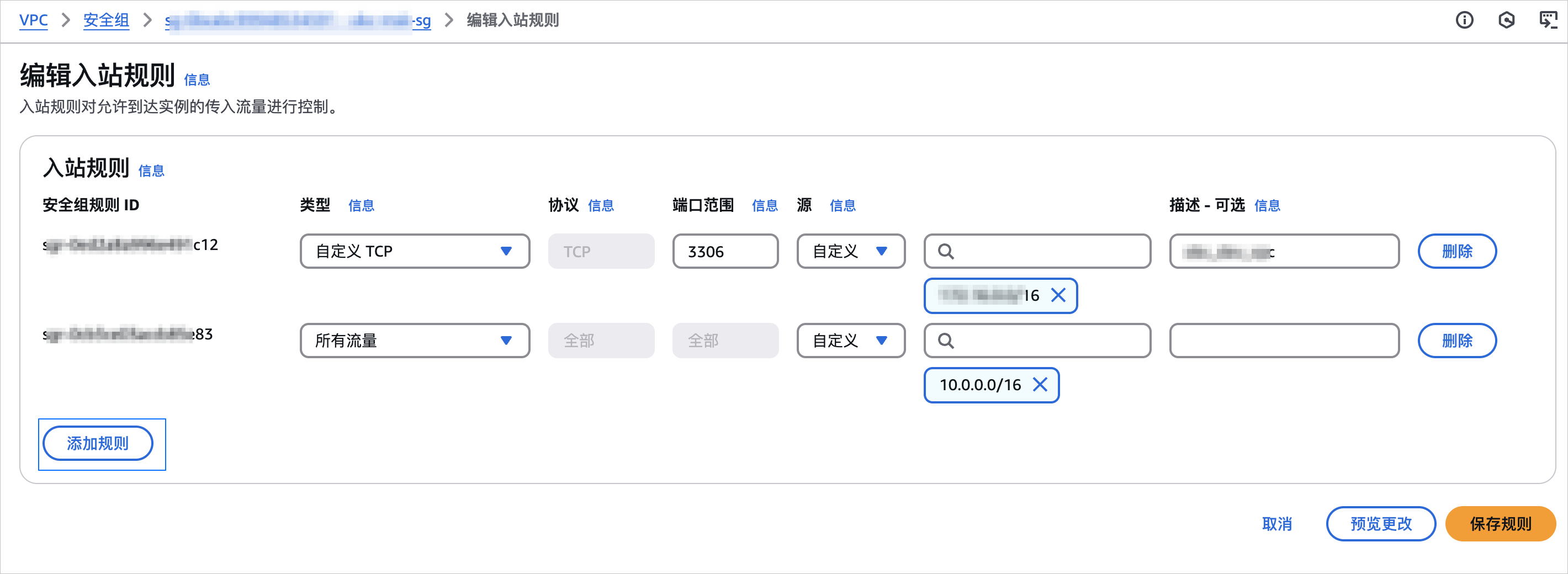Viewport: 1568px width, 574px height.
Task: Click the rule ID ending in c12
Action: (130, 245)
